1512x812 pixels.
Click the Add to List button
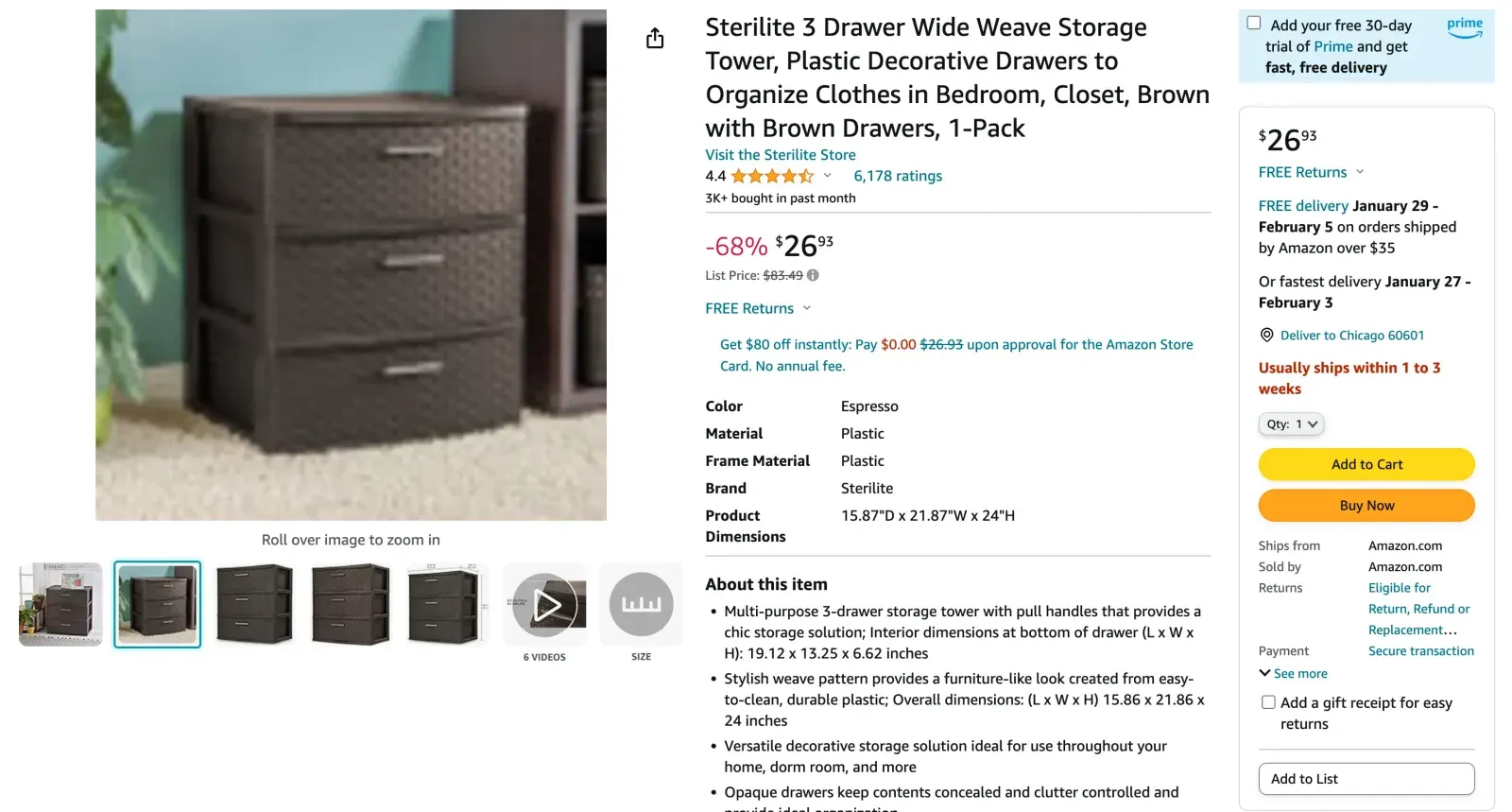coord(1366,778)
